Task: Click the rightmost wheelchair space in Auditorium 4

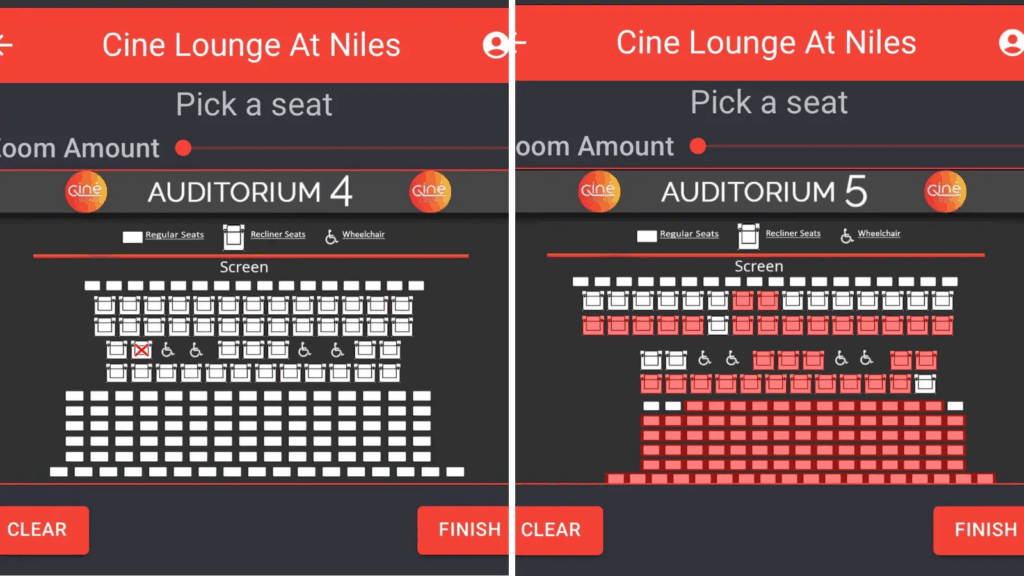Action: click(337, 349)
